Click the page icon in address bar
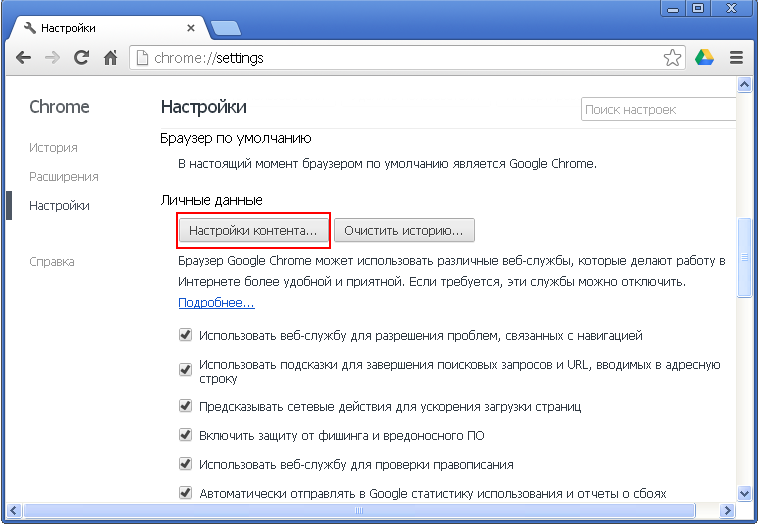759x526 pixels. pyautogui.click(x=142, y=58)
